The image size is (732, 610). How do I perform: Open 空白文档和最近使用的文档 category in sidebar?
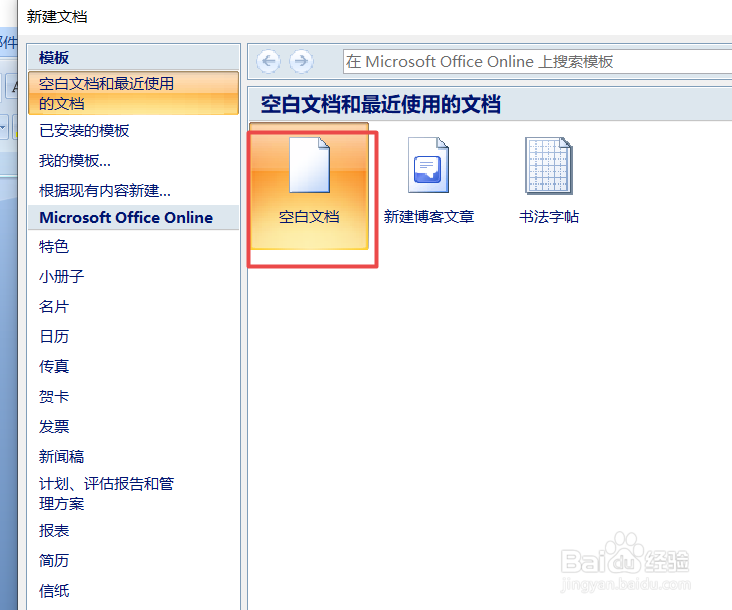coord(134,93)
